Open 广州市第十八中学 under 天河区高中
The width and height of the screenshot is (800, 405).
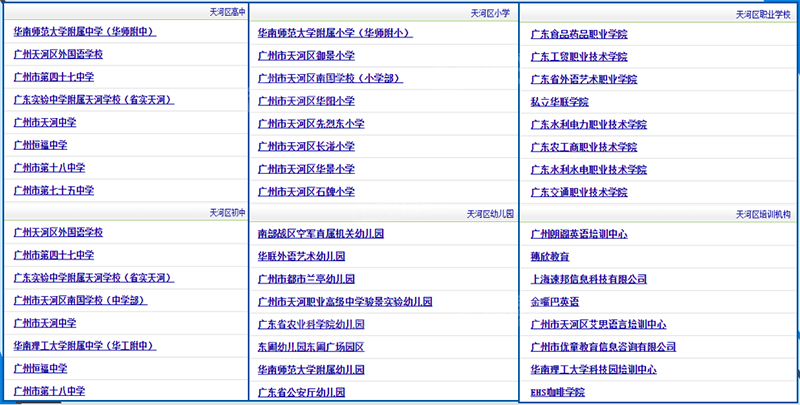[x=49, y=168]
